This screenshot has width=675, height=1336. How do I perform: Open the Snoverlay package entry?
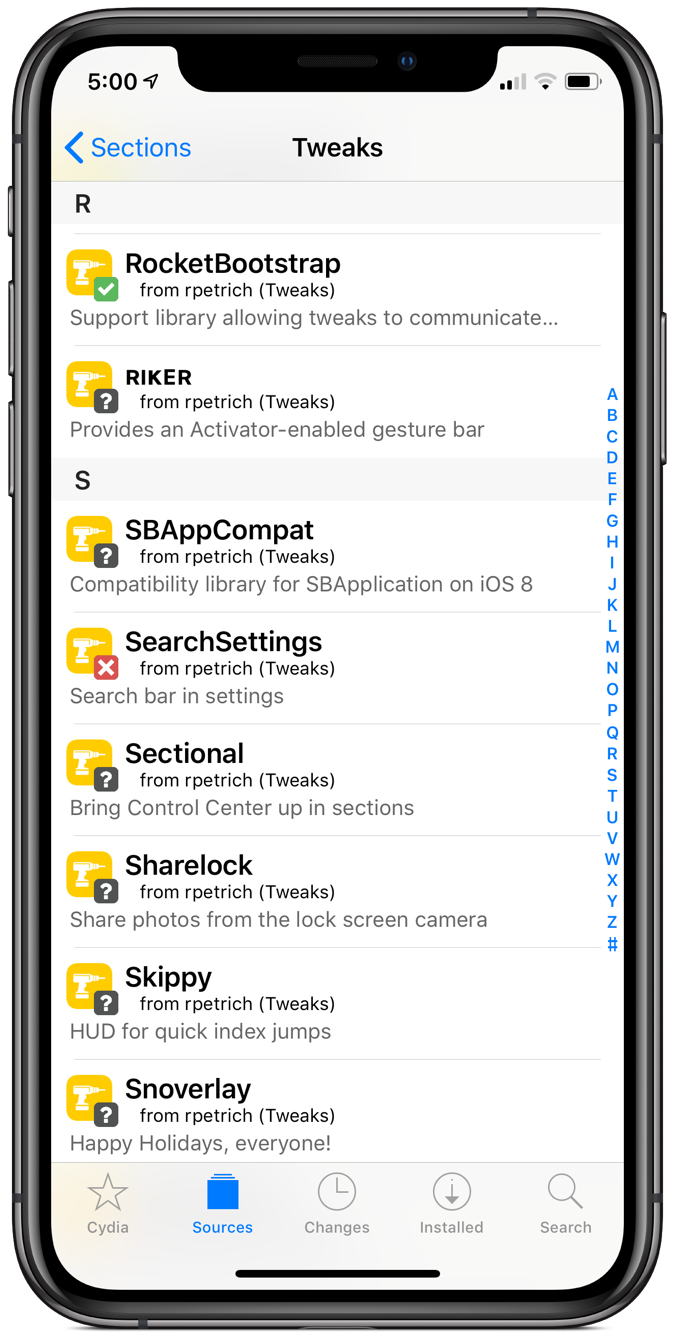[326, 1111]
